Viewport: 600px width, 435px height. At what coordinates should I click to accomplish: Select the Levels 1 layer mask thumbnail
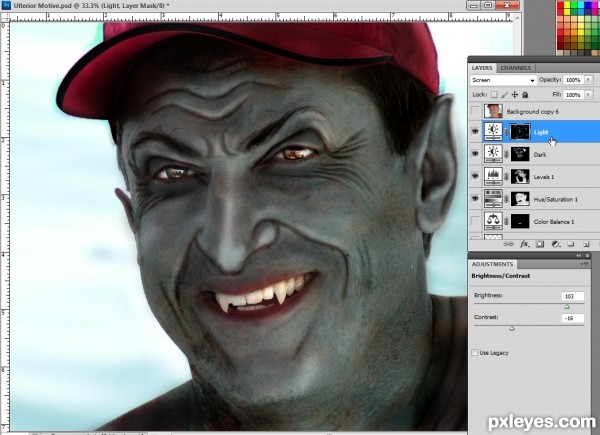pos(520,176)
